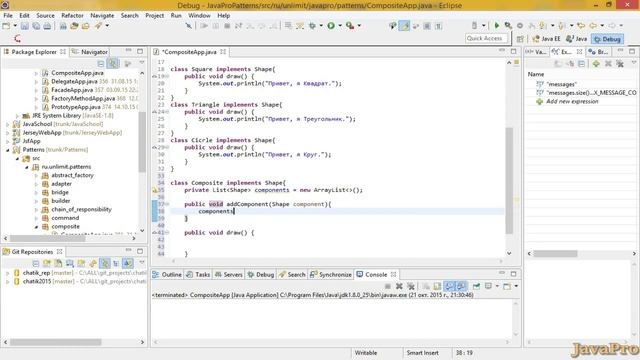
Task: Toggle Block Selection mode button
Action: pos(427,26)
